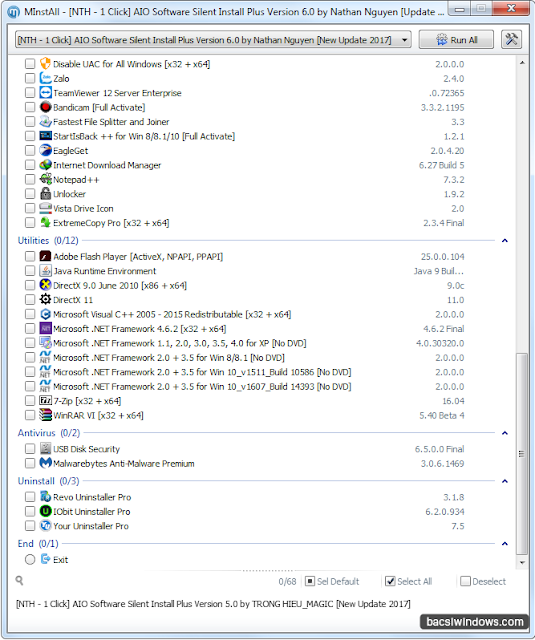Screen dimensions: 535x640
Task: Click the Unlocker padlock icon
Action: pos(45,193)
